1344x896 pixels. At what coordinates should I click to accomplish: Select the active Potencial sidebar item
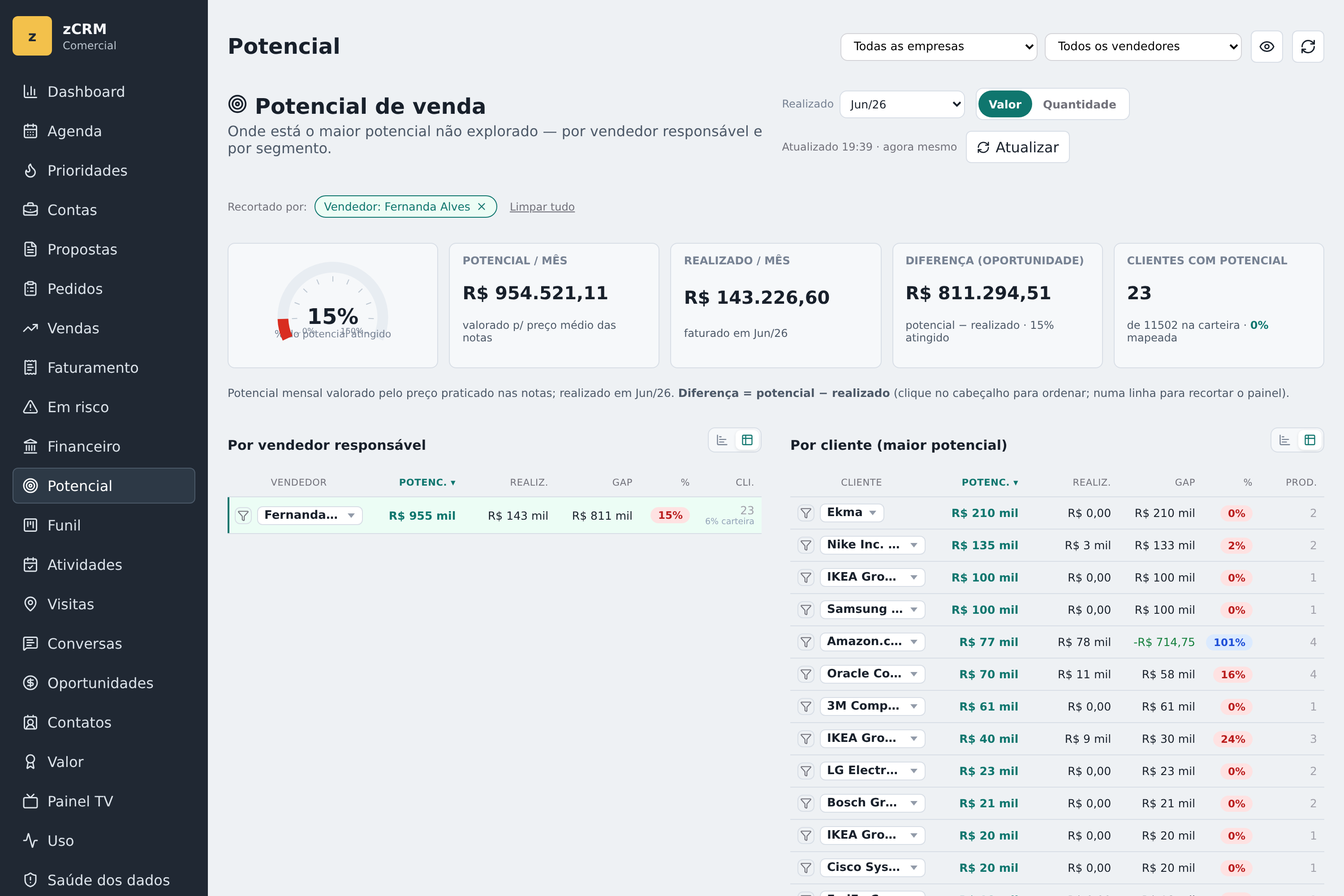103,486
